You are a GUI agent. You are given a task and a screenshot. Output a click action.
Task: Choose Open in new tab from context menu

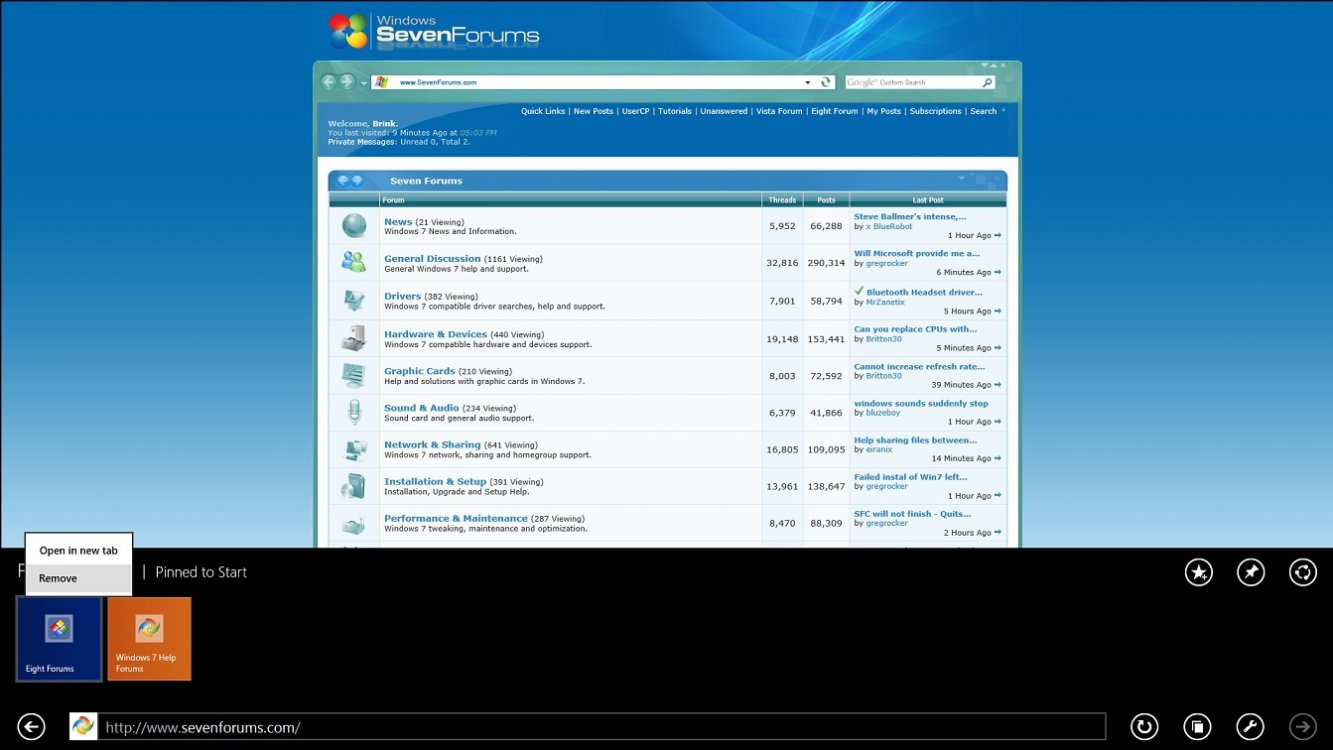(x=79, y=551)
